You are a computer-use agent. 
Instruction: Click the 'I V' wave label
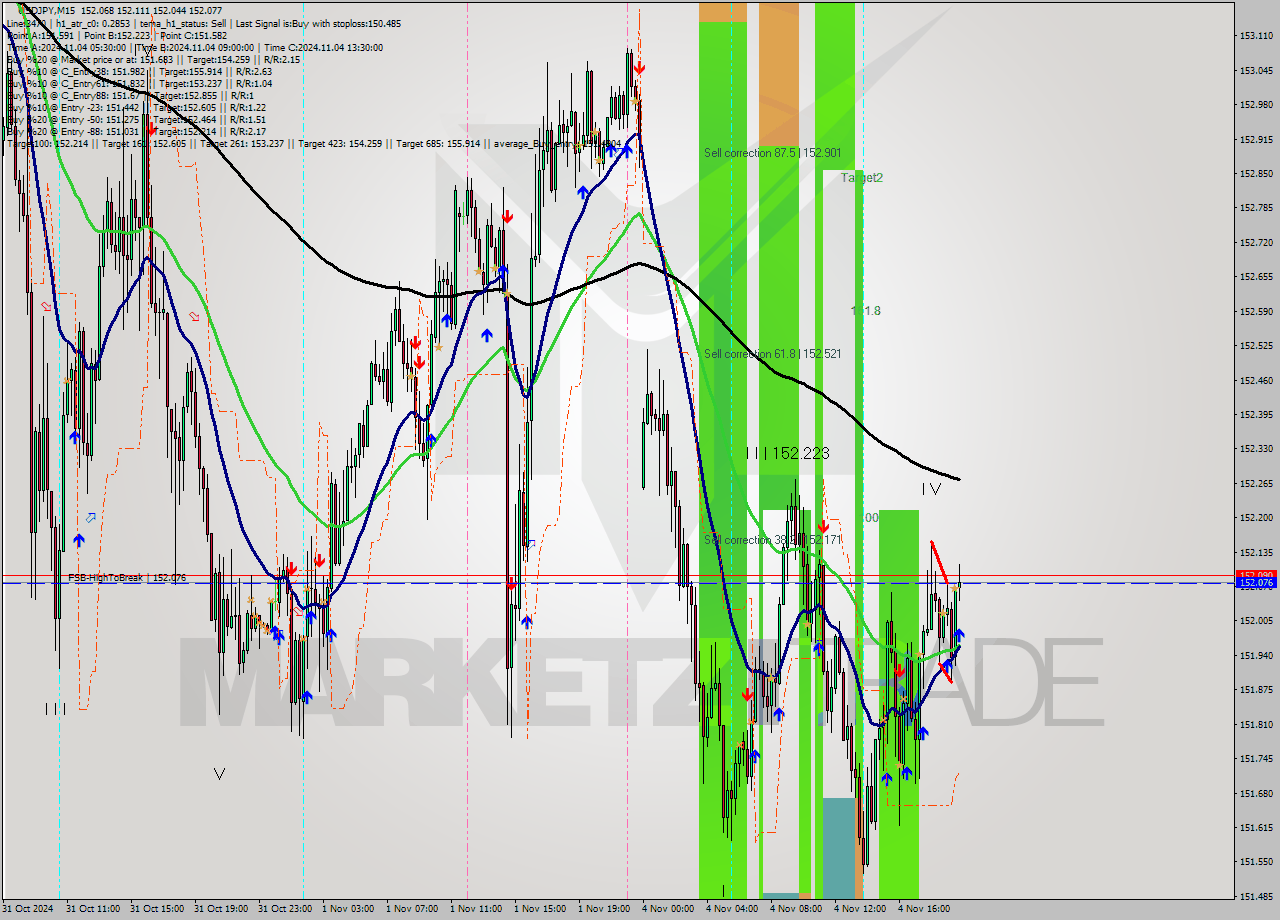(931, 489)
